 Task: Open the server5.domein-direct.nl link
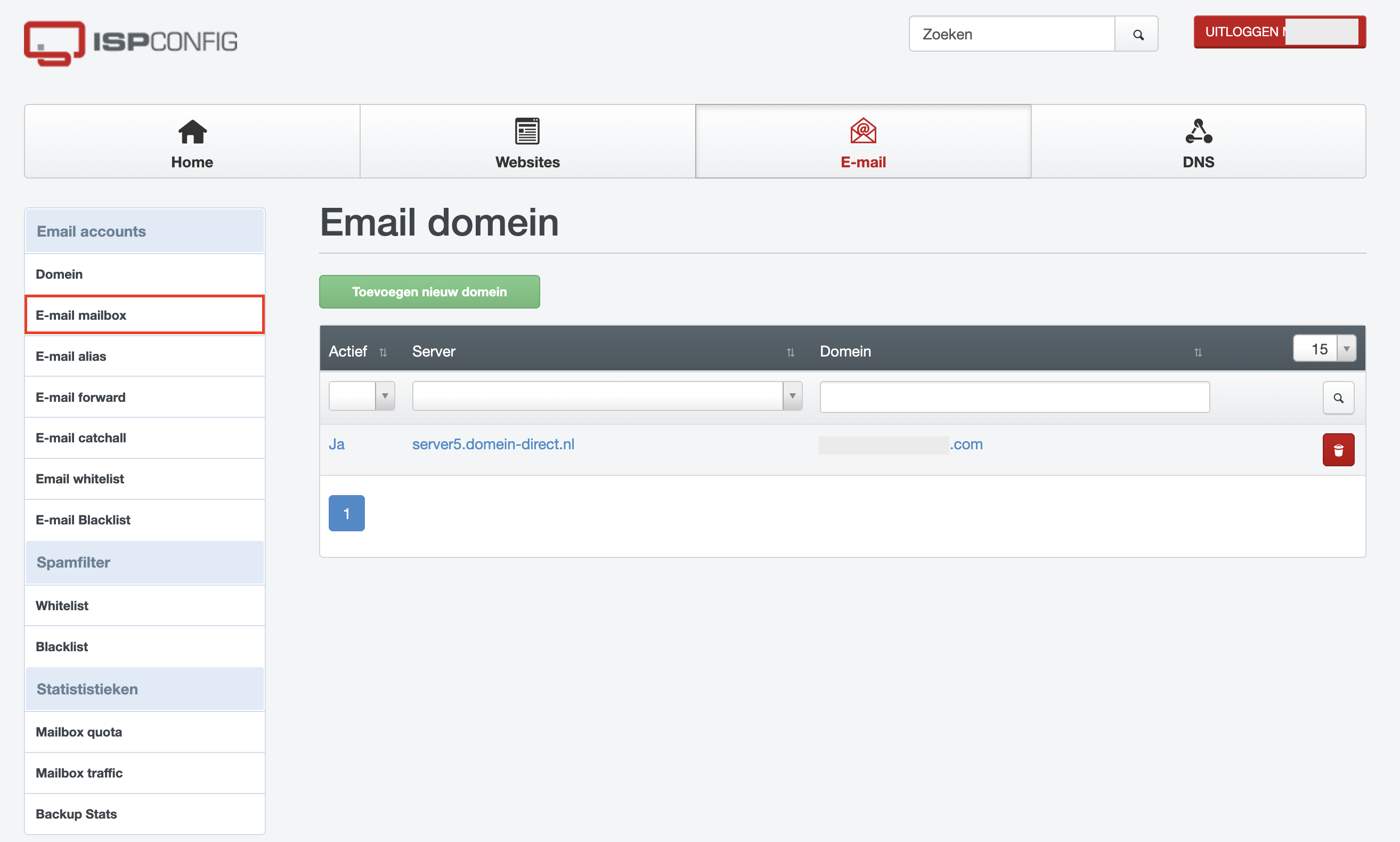(493, 444)
